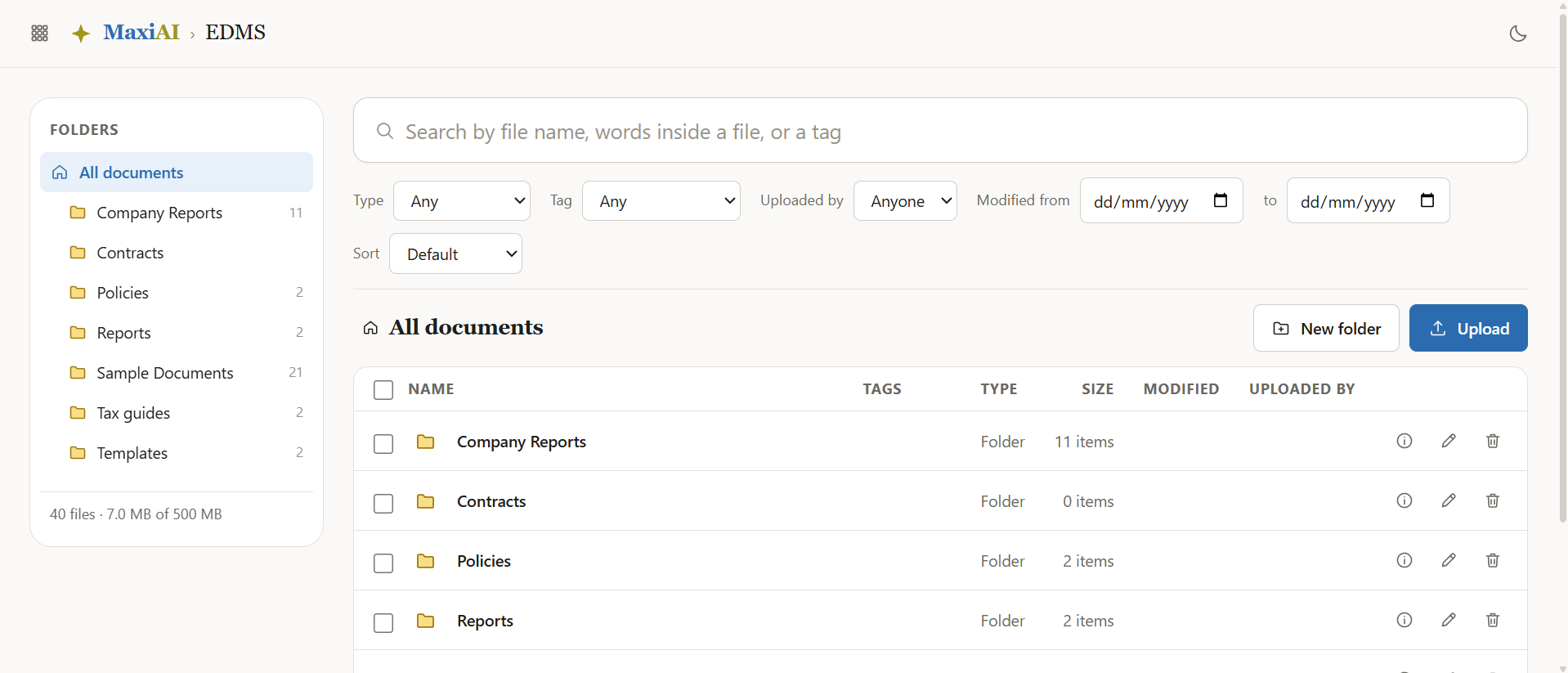Open calendar picker for Modified from date
The height and width of the screenshot is (673, 1568).
[1220, 200]
